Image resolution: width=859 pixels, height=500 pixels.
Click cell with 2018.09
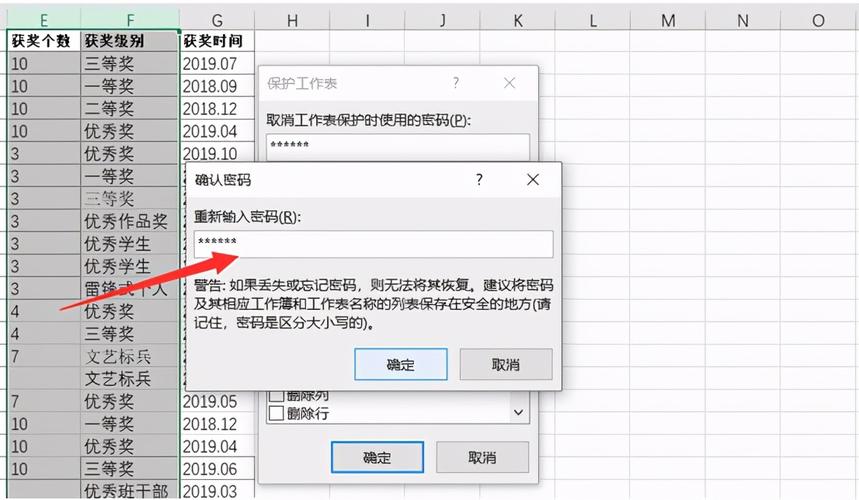coord(217,86)
